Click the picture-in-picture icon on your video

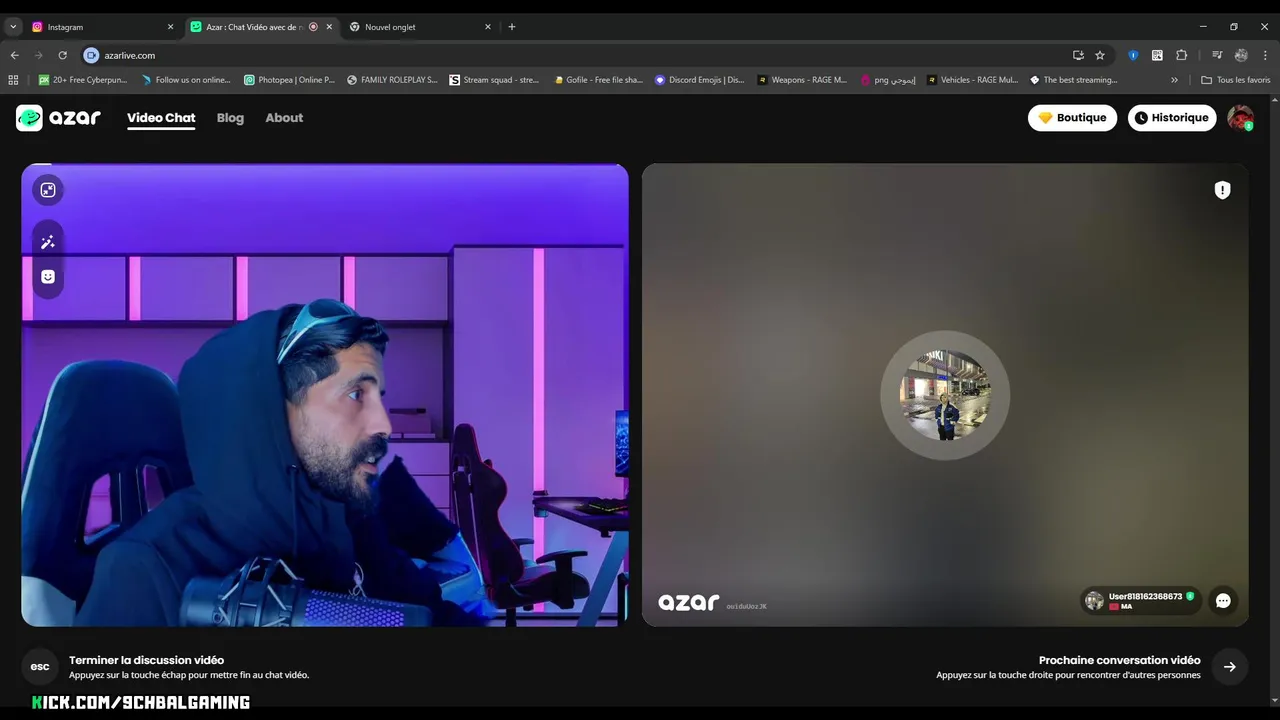[x=48, y=190]
